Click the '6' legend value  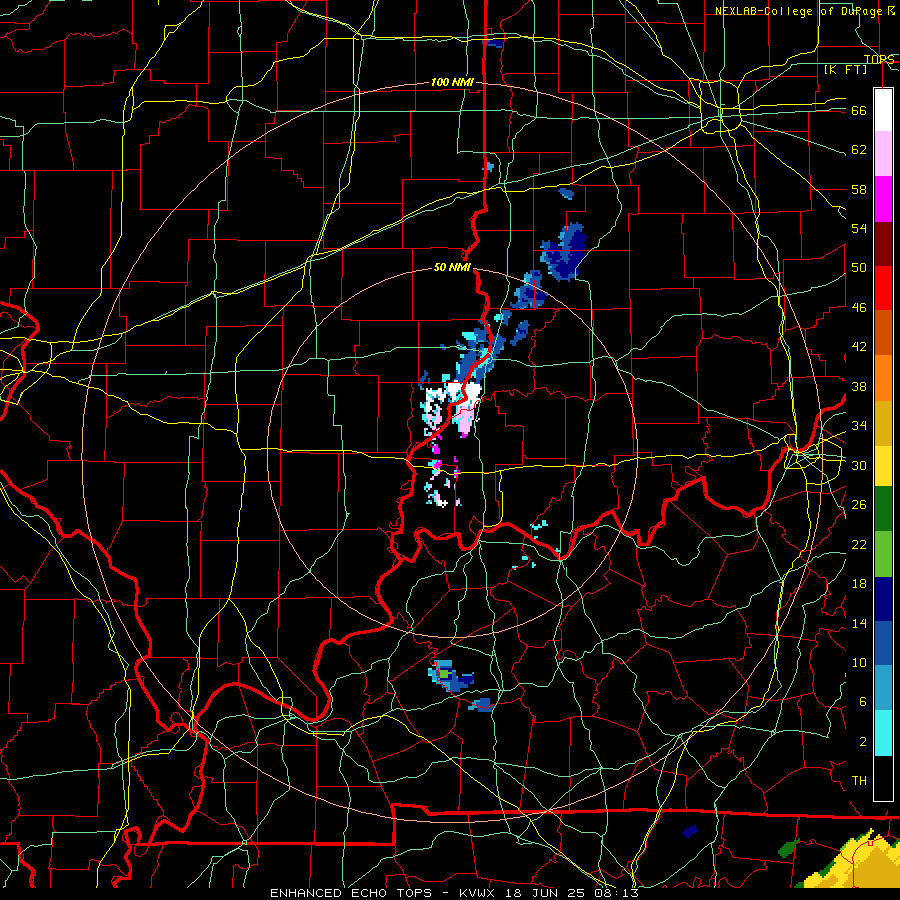pyautogui.click(x=862, y=702)
